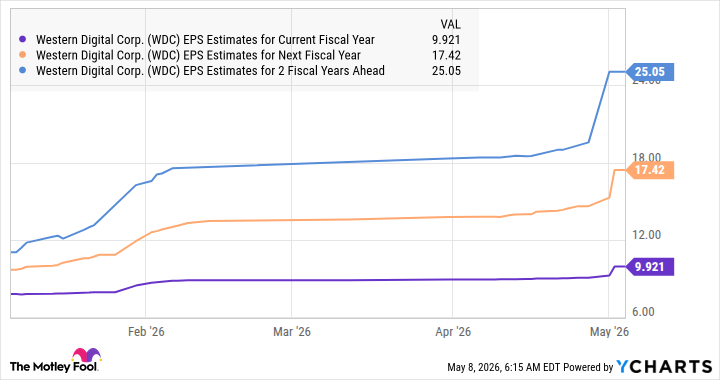This screenshot has height=380, width=720.
Task: Click the YCharts logo
Action: pos(664,367)
